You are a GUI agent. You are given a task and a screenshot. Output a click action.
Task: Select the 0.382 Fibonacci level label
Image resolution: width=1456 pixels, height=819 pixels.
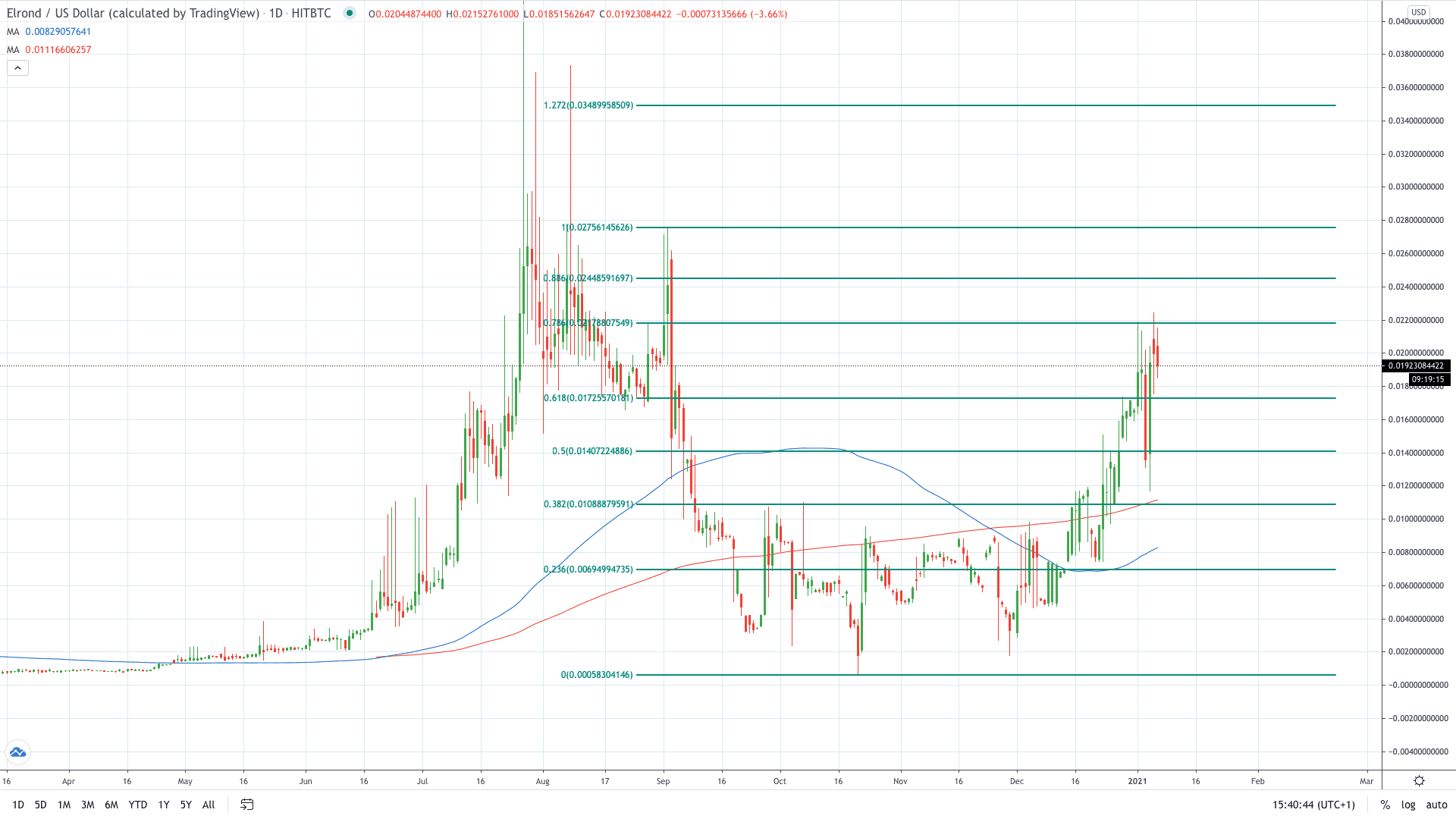coord(588,504)
